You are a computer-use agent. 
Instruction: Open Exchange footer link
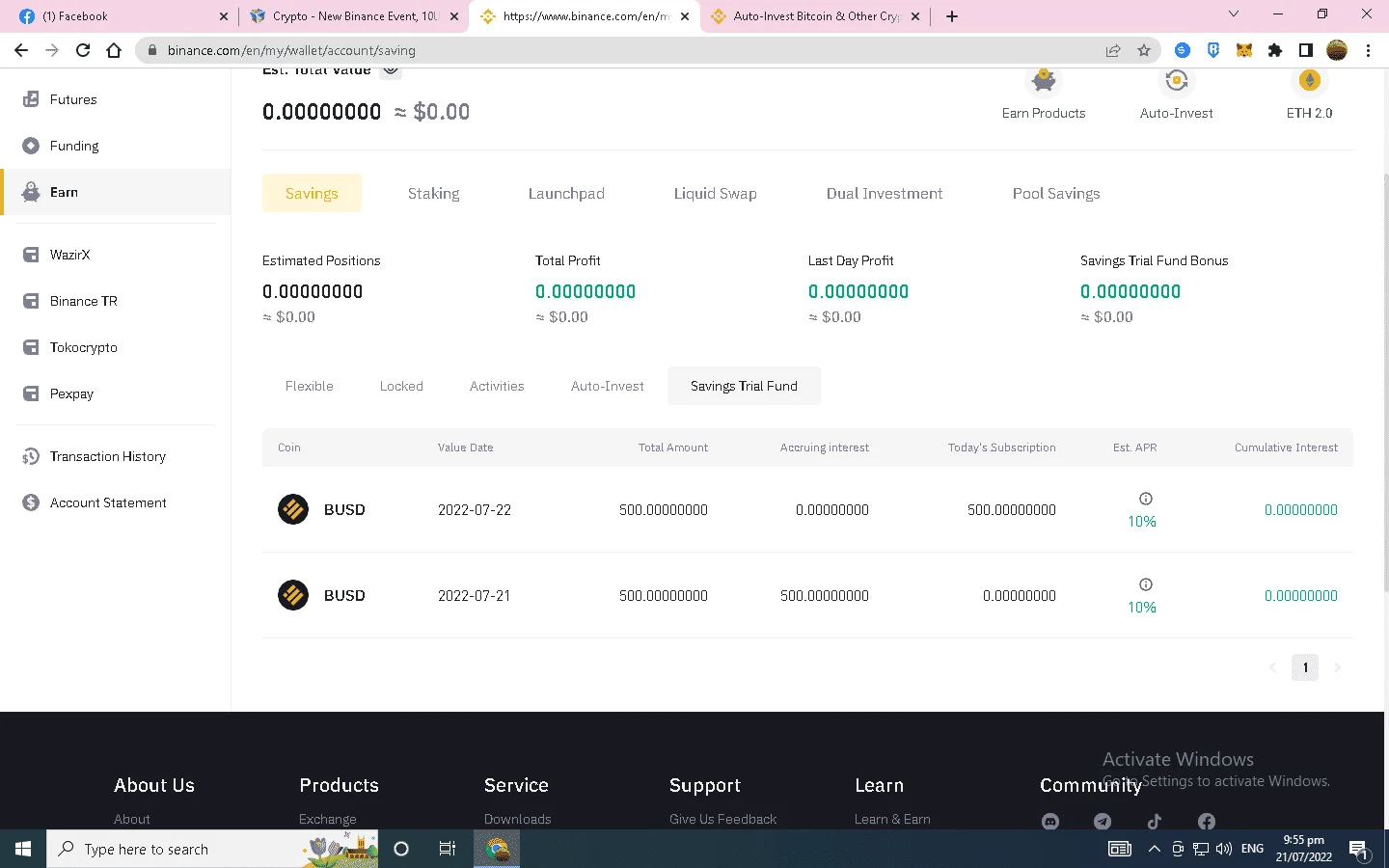pyautogui.click(x=327, y=819)
